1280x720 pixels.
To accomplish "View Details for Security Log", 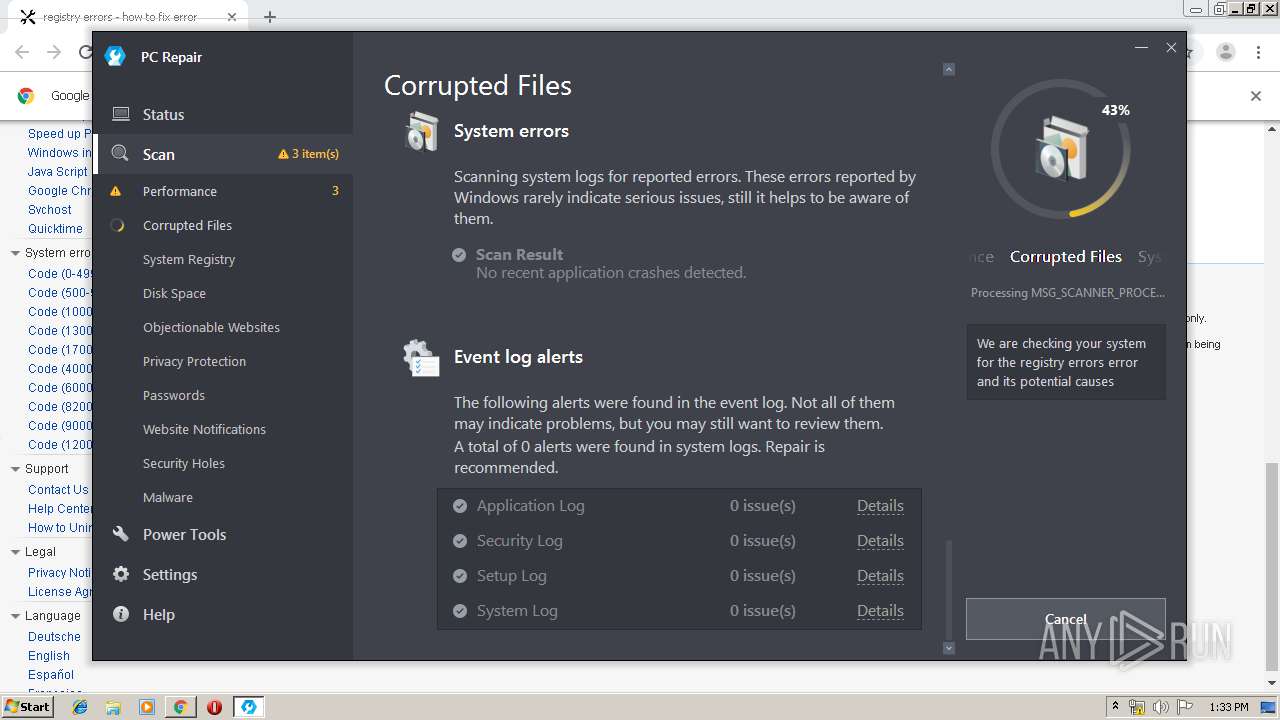I will pos(880,541).
